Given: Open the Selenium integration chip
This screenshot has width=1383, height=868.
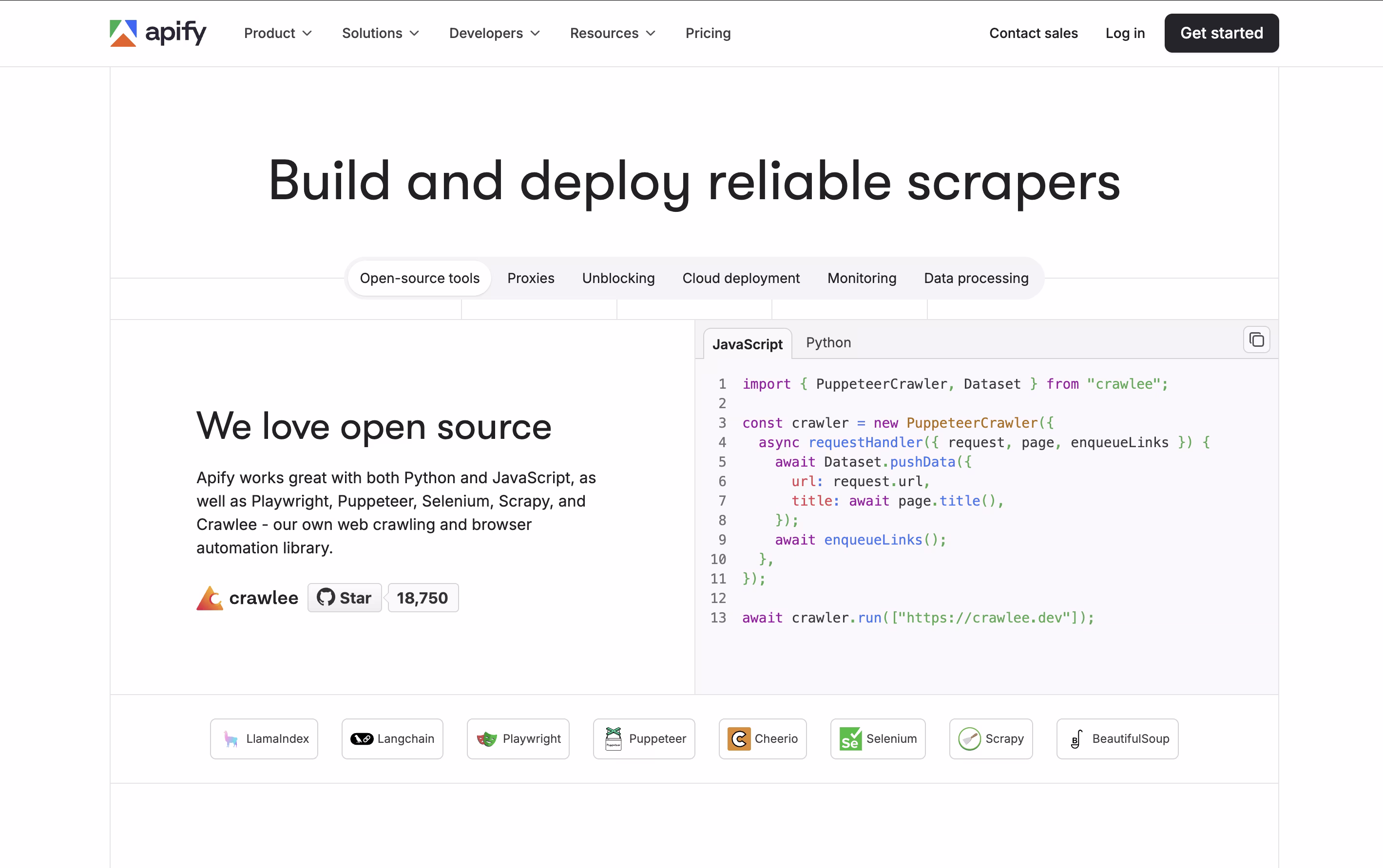Looking at the screenshot, I should pos(878,739).
